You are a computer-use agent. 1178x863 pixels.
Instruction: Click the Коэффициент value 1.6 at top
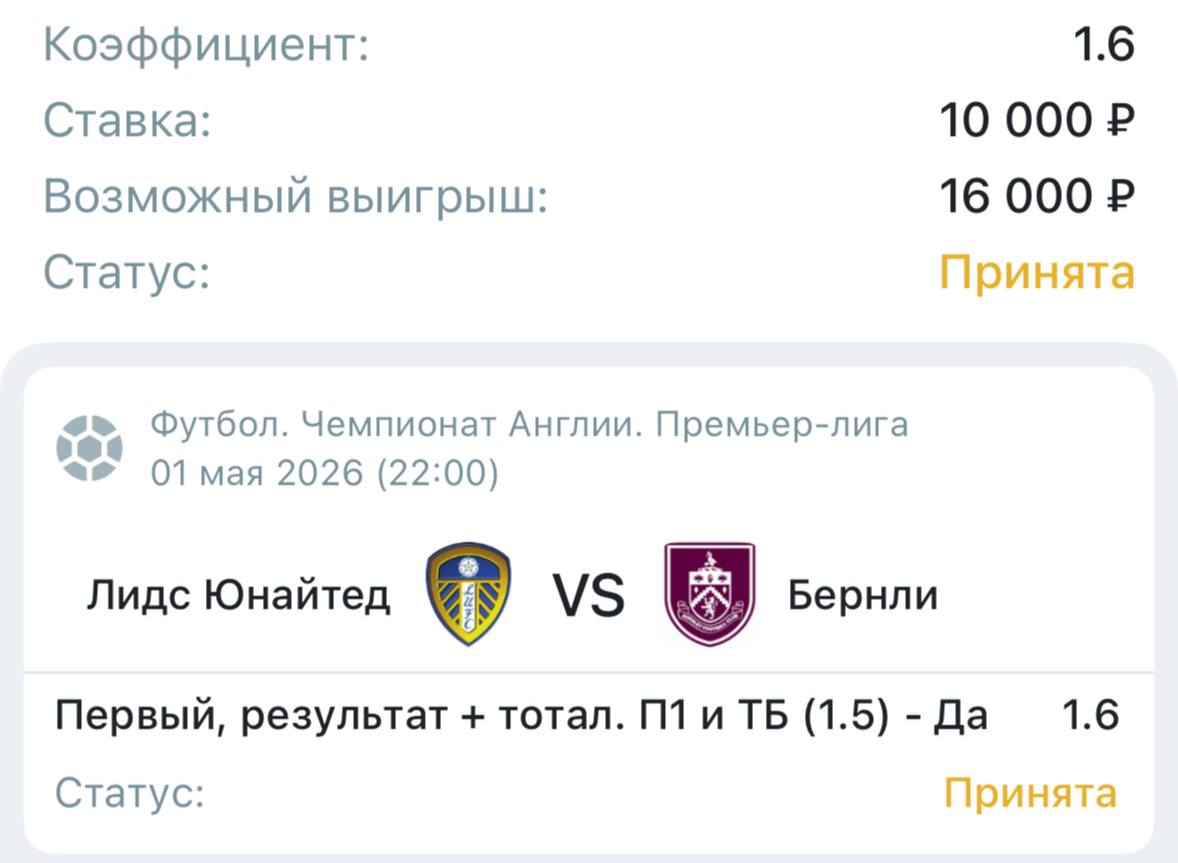[1104, 44]
